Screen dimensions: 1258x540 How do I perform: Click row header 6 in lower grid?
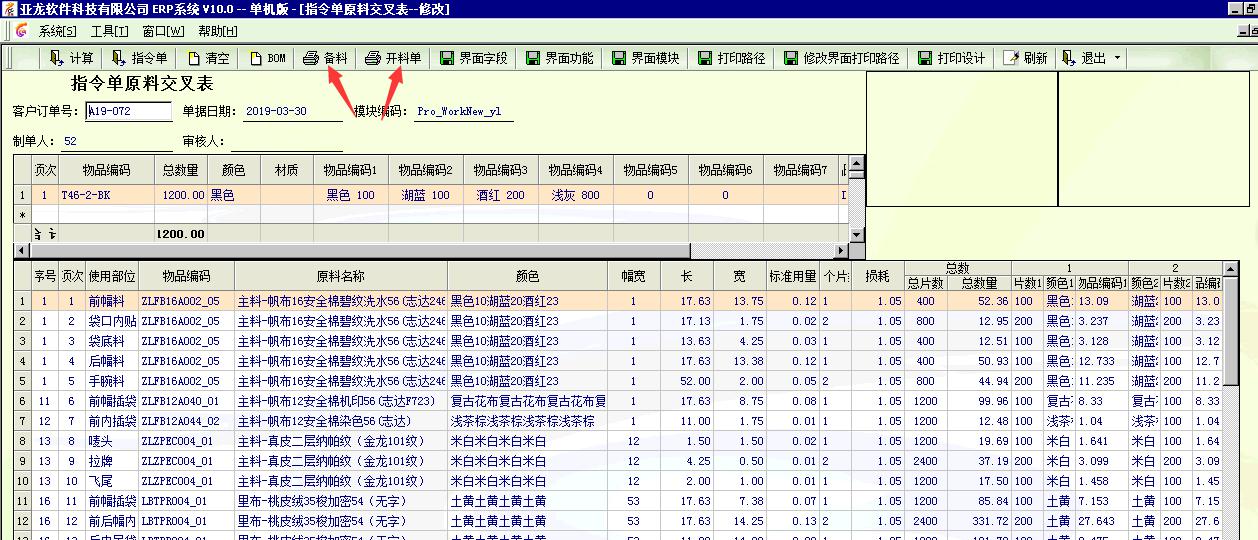click(22, 401)
